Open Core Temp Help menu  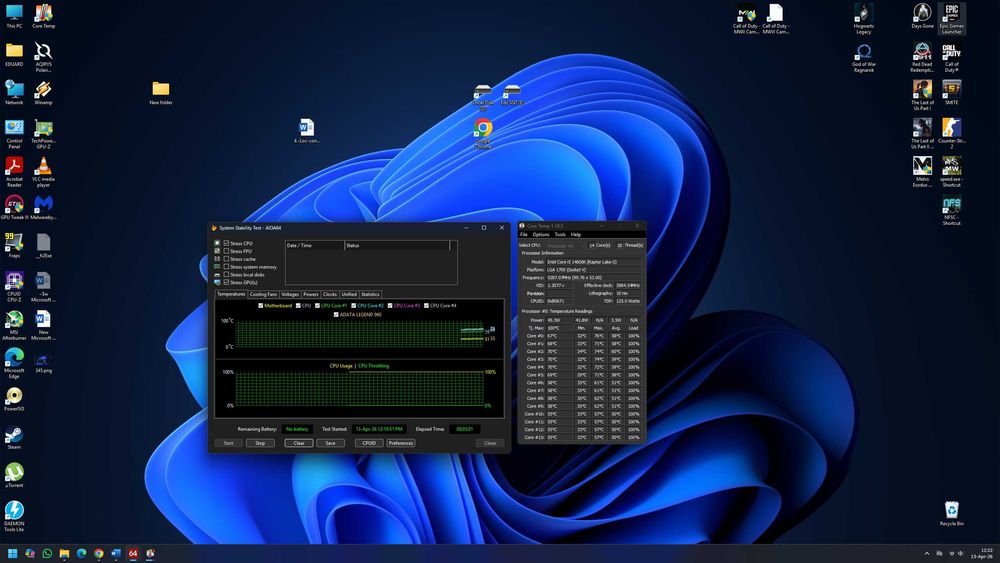(576, 235)
